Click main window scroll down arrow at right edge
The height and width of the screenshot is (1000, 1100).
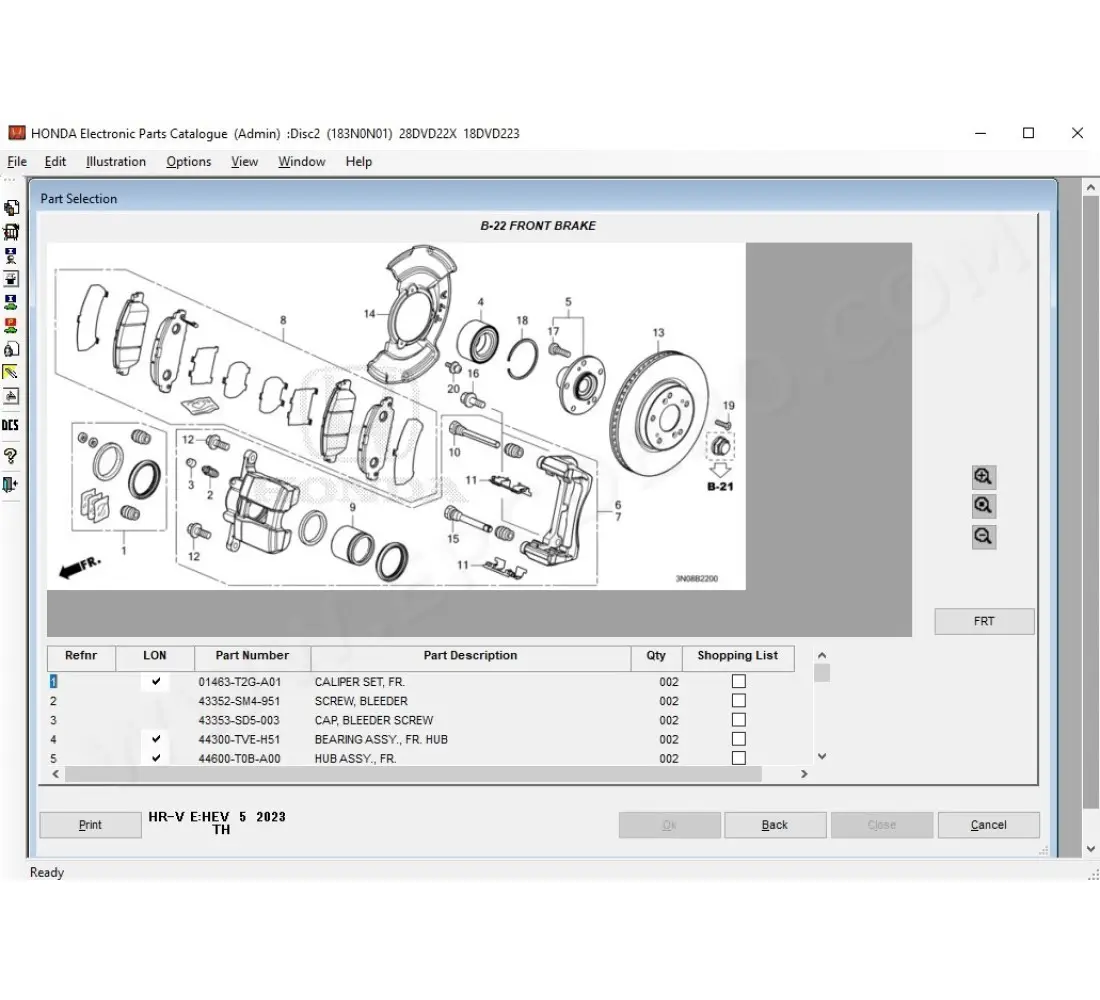(1091, 849)
